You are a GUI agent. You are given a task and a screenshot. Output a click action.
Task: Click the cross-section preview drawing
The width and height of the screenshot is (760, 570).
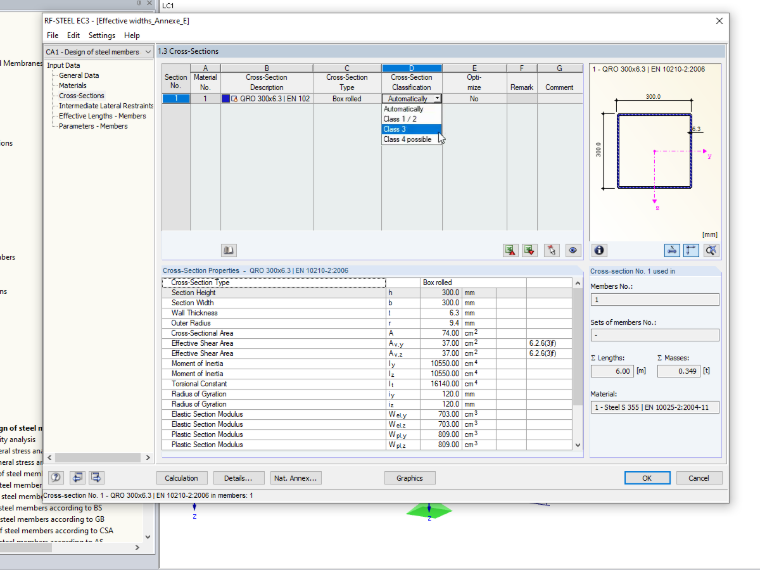pos(654,151)
